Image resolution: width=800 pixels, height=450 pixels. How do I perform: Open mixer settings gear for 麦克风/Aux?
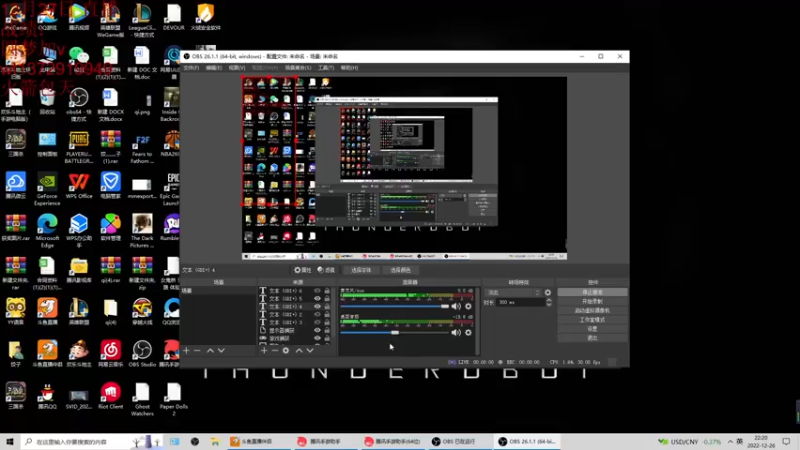468,307
